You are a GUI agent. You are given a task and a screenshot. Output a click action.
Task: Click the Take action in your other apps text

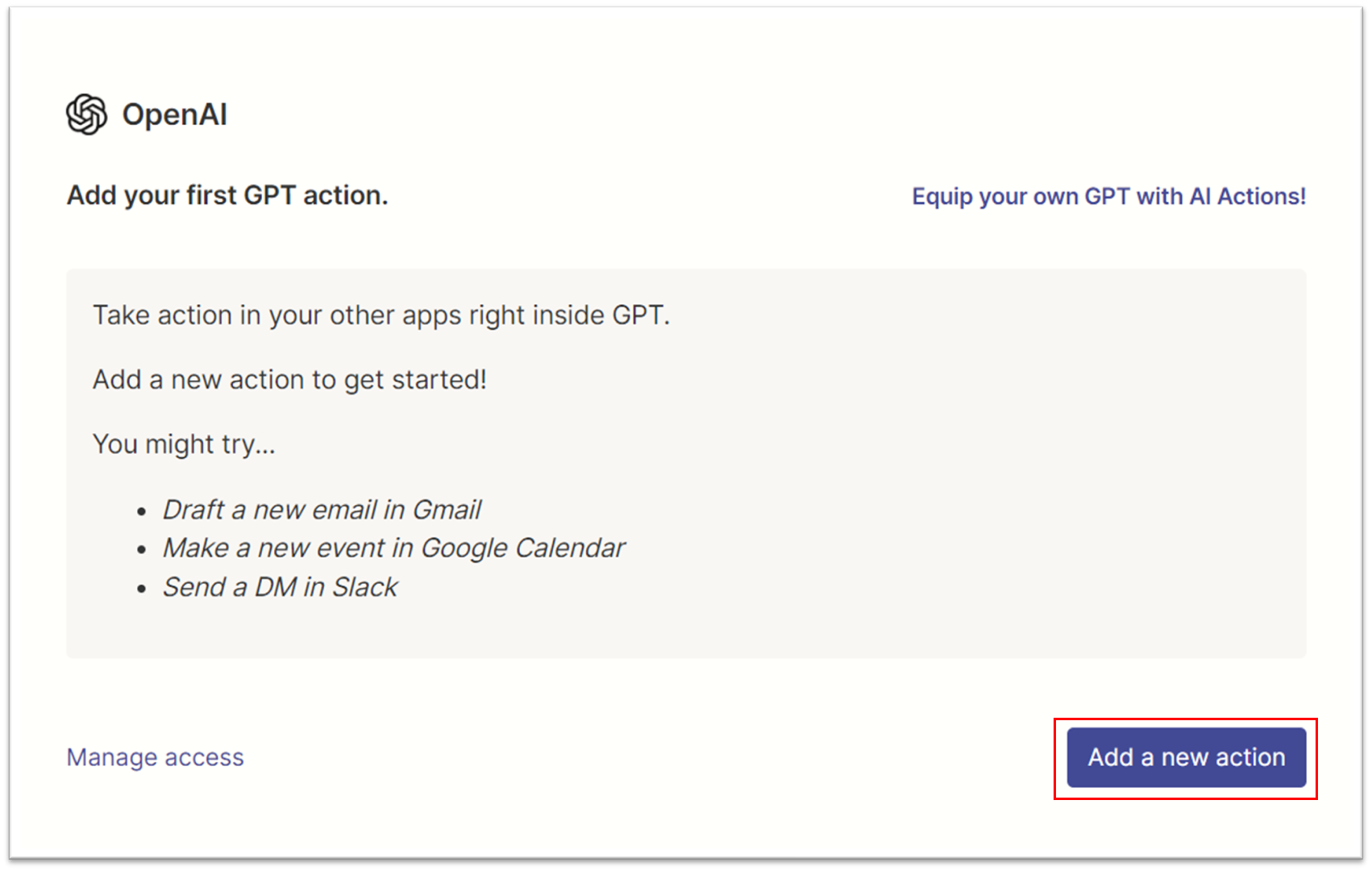[x=381, y=315]
